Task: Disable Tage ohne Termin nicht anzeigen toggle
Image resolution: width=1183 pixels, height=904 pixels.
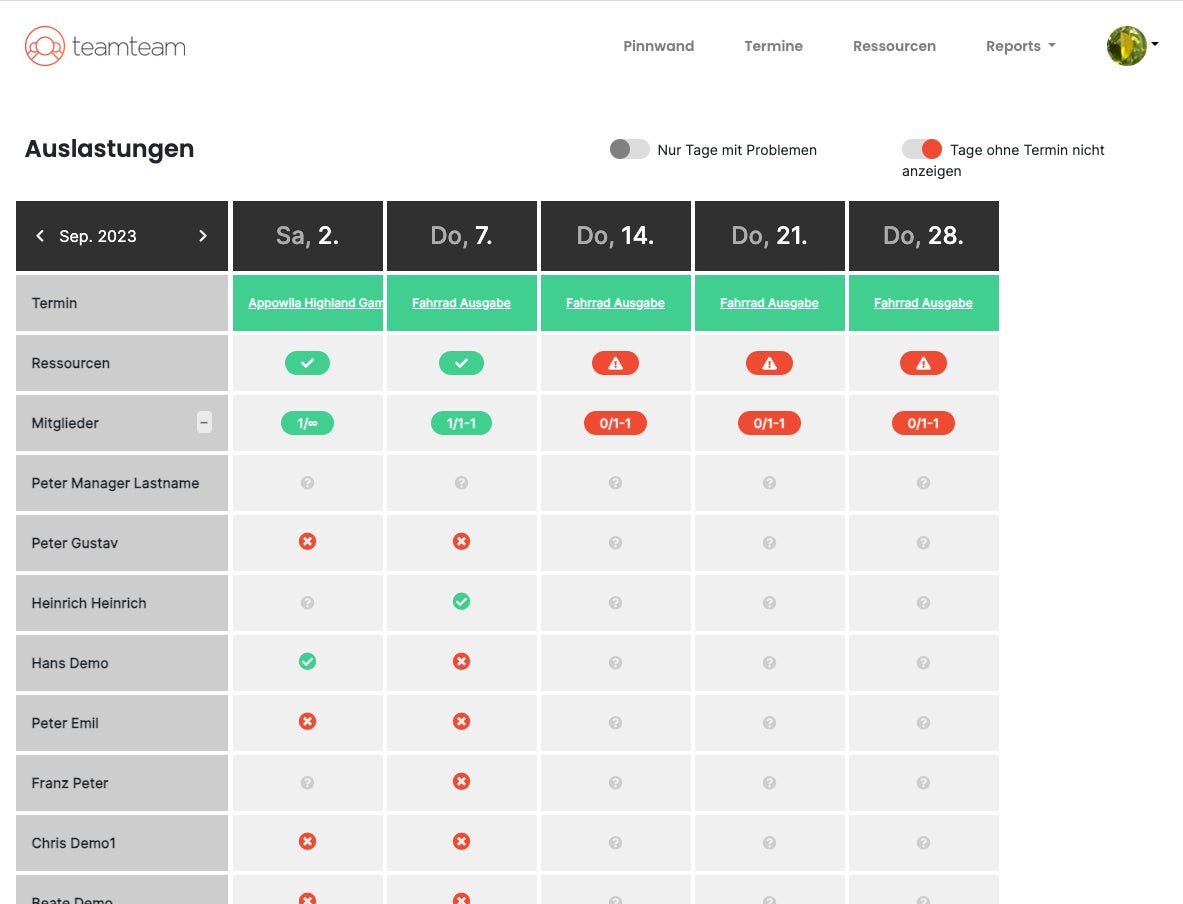Action: [922, 149]
